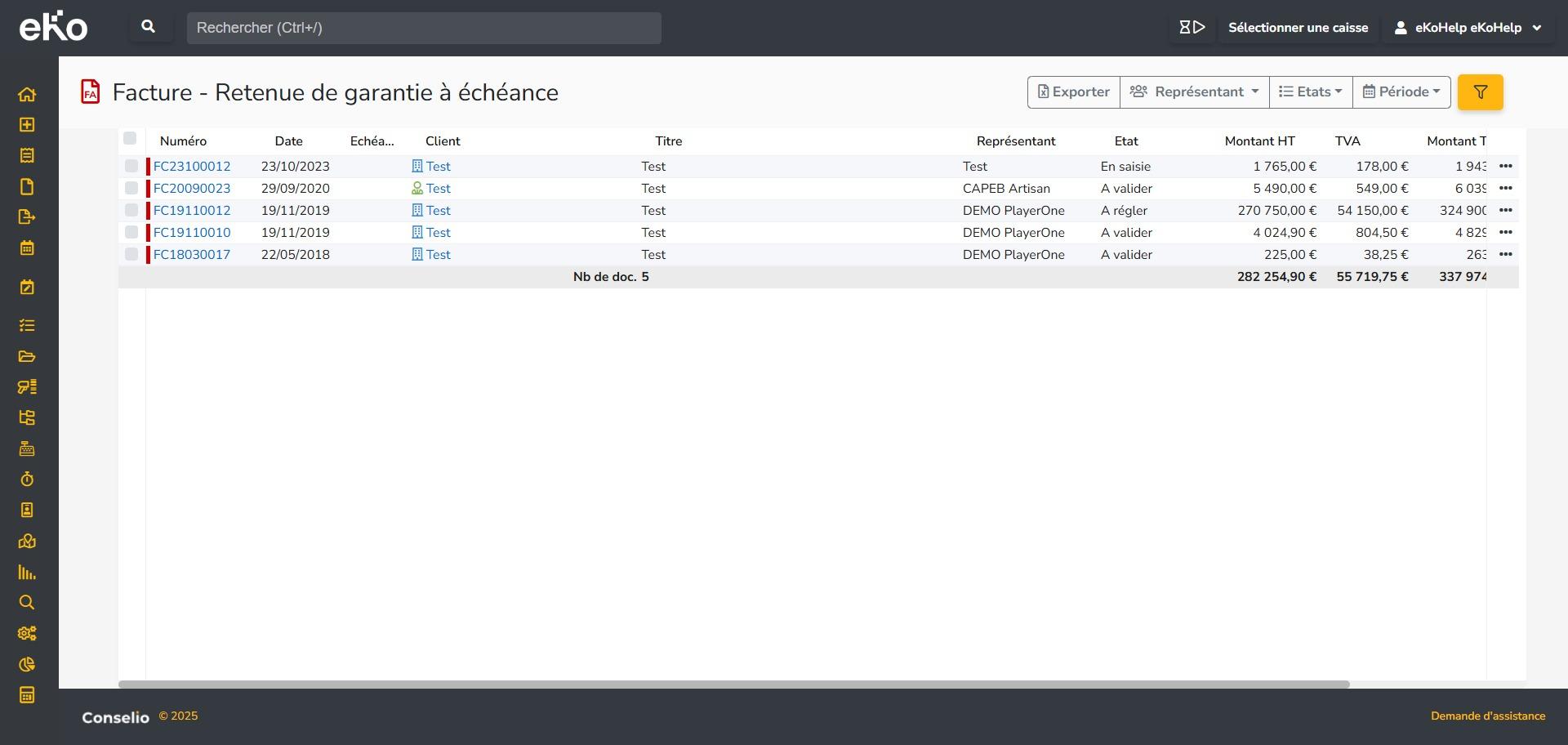Expand the Période dropdown

1401,92
